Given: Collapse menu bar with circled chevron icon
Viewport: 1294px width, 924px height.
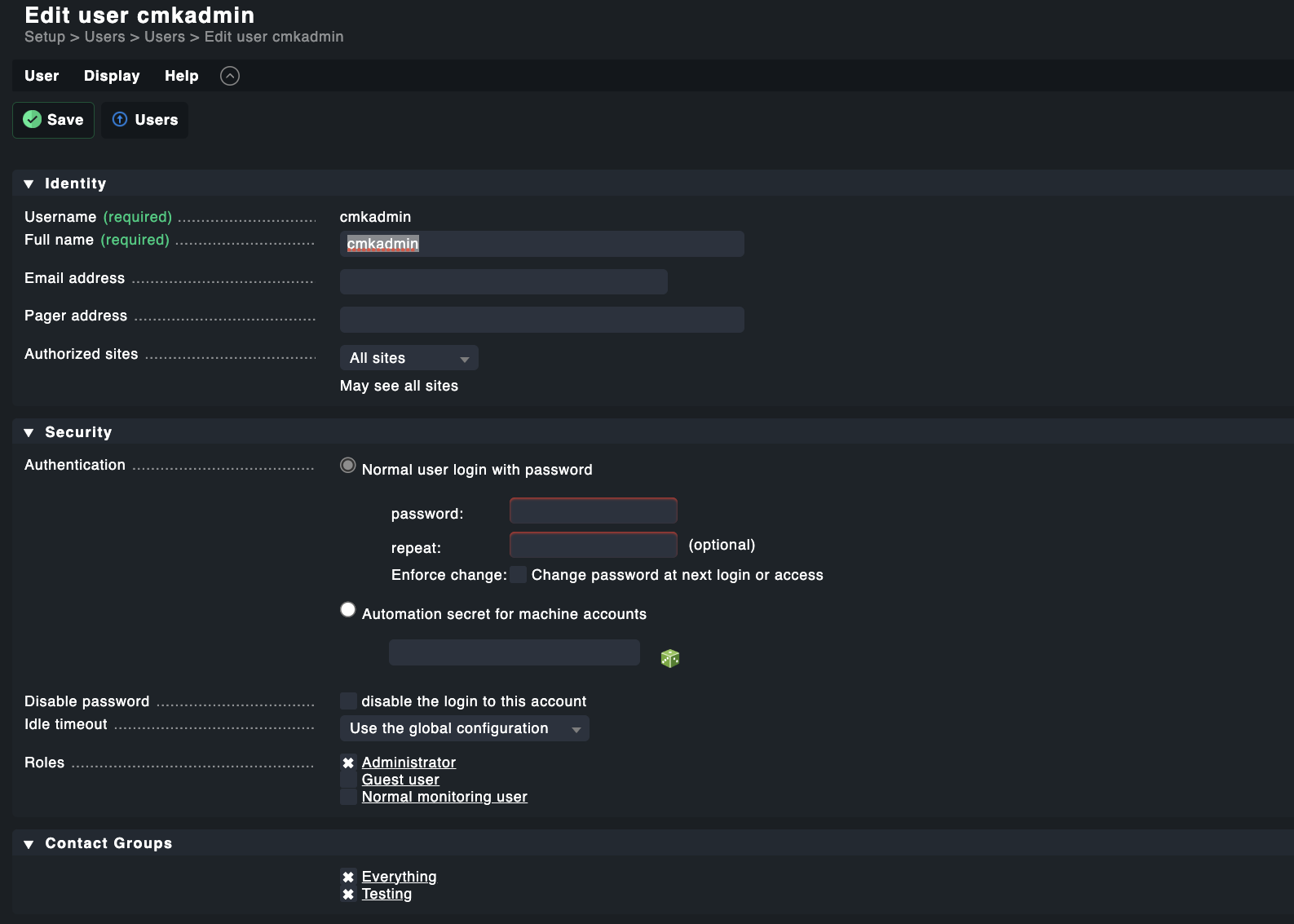Looking at the screenshot, I should [x=230, y=76].
